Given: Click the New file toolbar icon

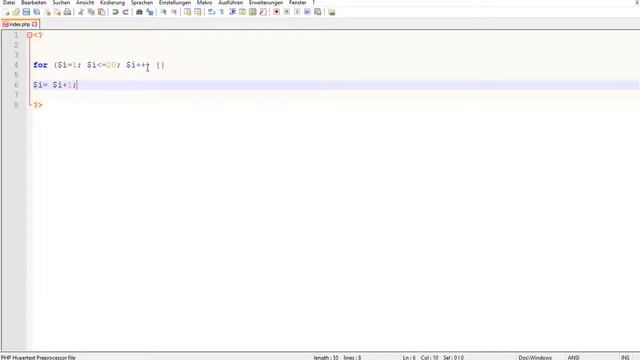Looking at the screenshot, I should click(x=7, y=12).
